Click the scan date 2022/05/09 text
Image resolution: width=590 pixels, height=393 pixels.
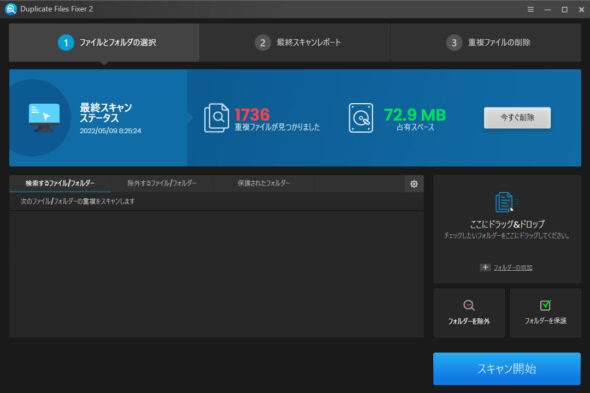coord(110,131)
